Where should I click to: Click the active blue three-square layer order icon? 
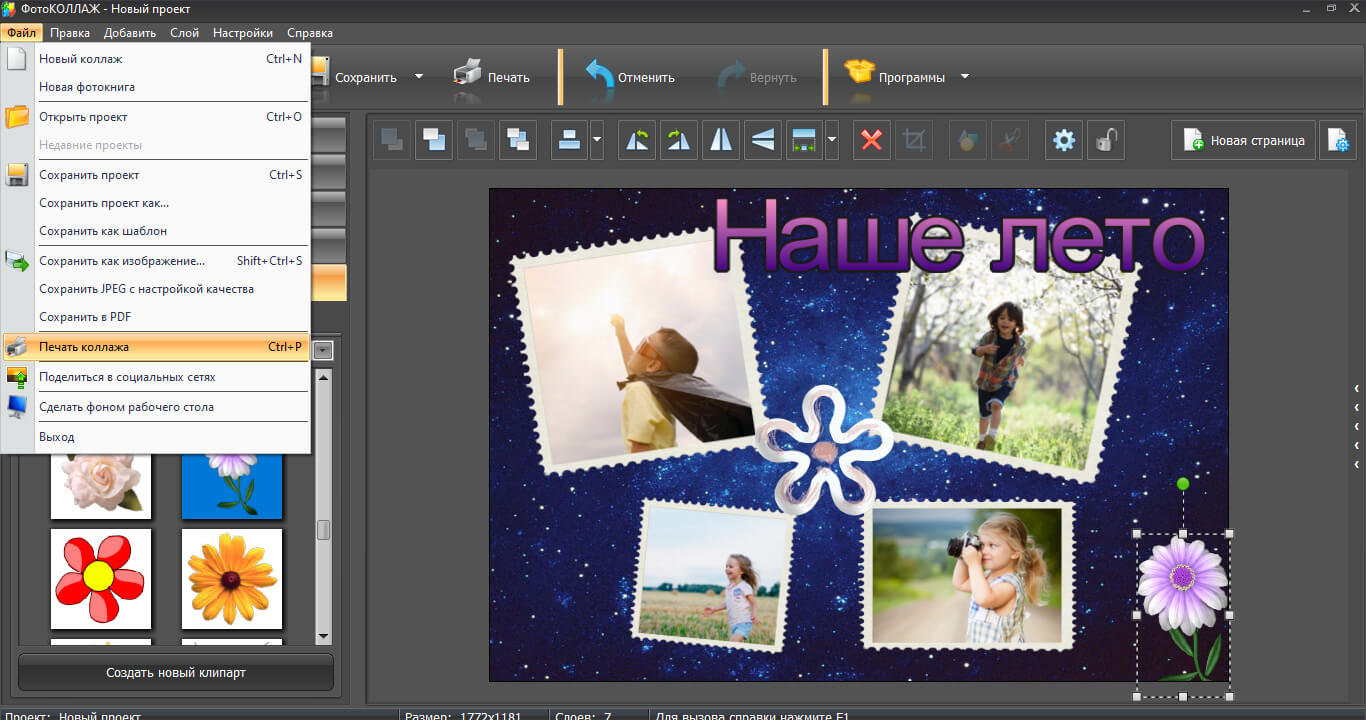518,140
